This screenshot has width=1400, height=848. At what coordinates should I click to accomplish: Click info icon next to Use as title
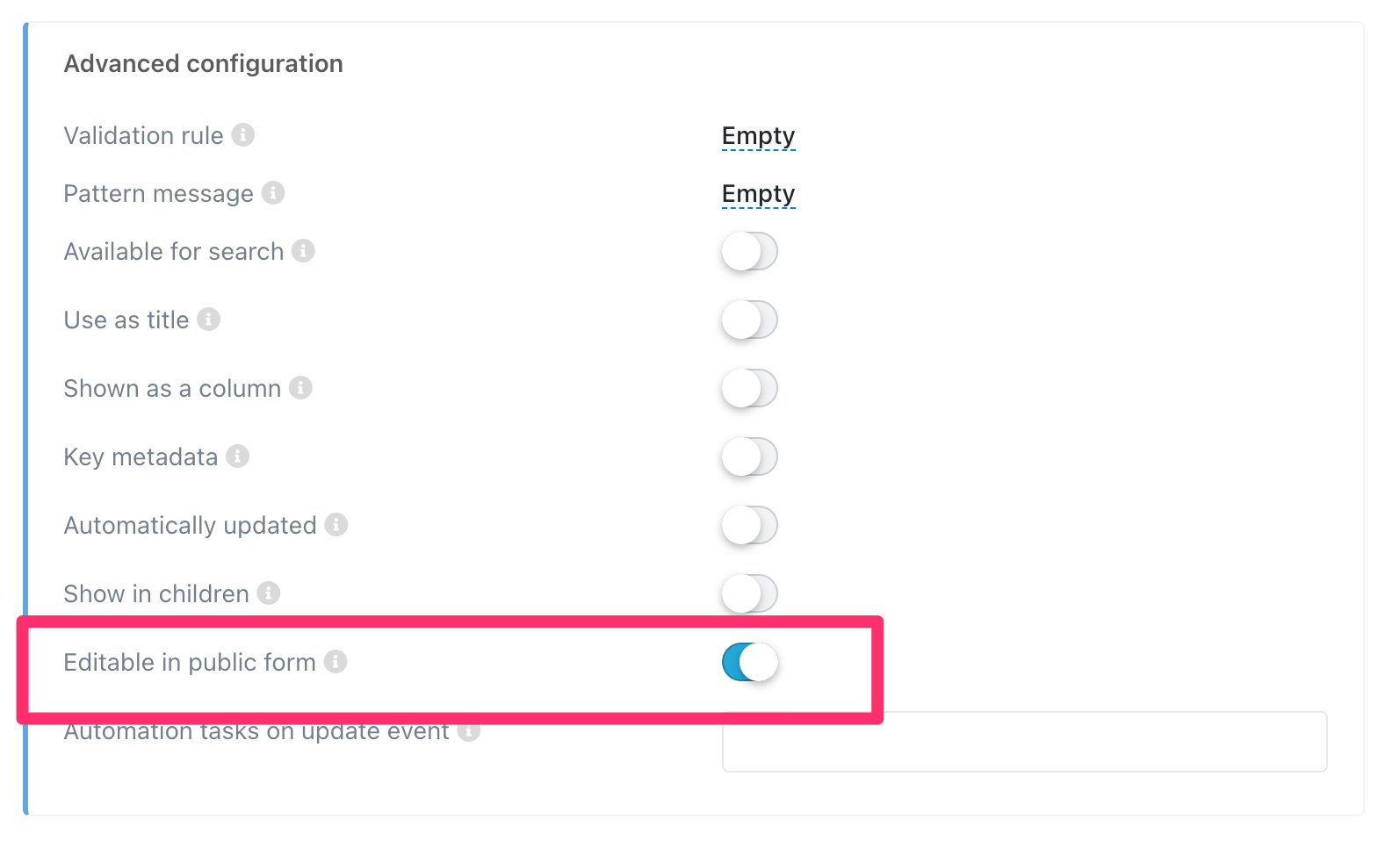pyautogui.click(x=208, y=320)
